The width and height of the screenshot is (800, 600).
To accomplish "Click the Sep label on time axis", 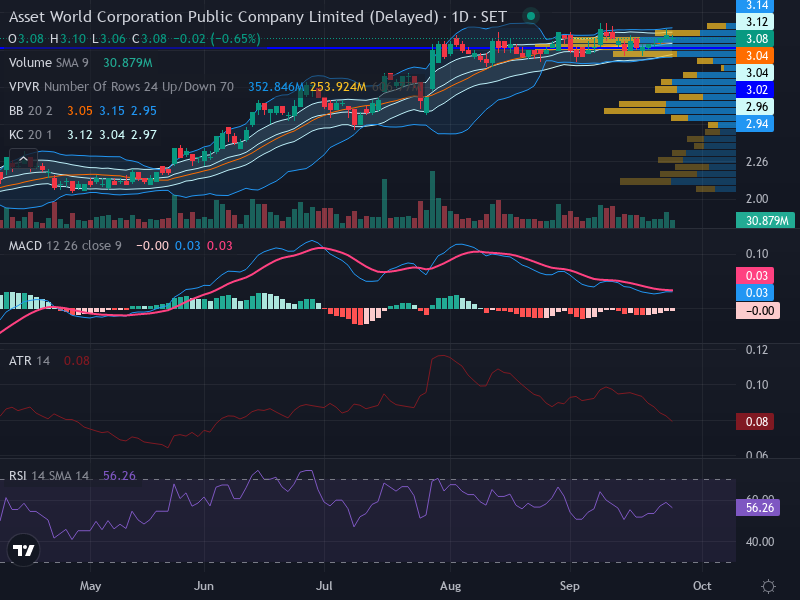I will tap(569, 586).
